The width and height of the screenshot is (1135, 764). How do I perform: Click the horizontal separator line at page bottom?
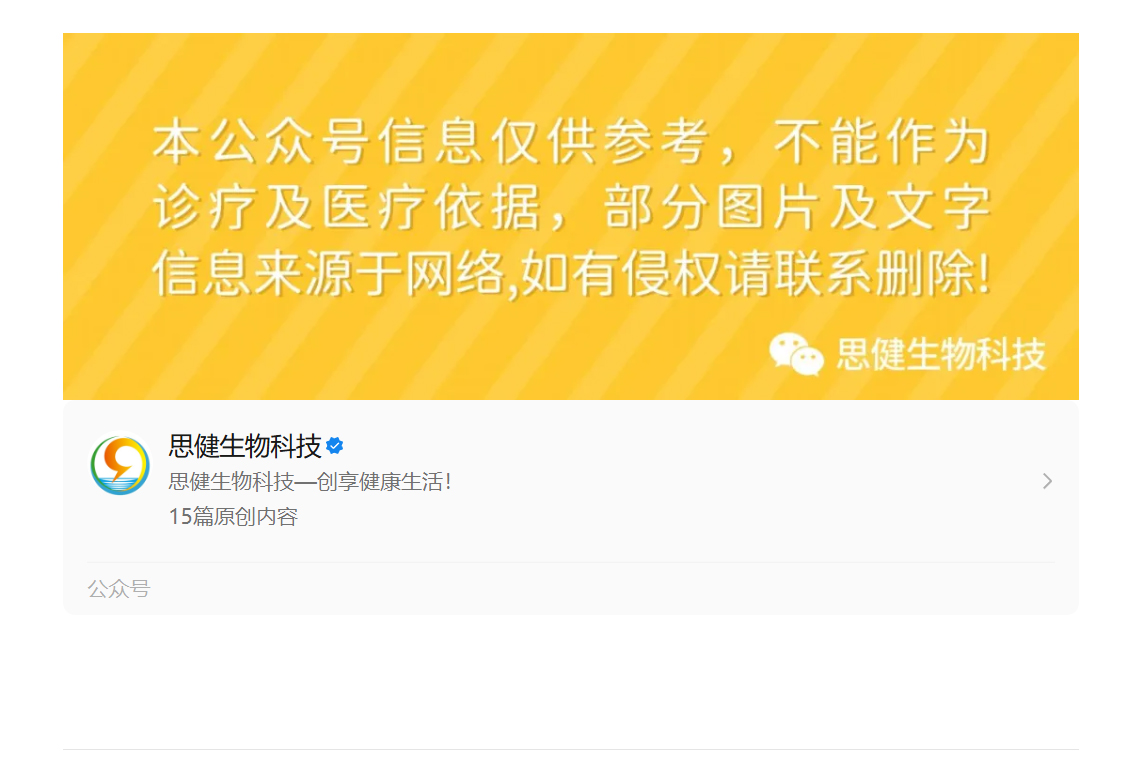[x=570, y=749]
